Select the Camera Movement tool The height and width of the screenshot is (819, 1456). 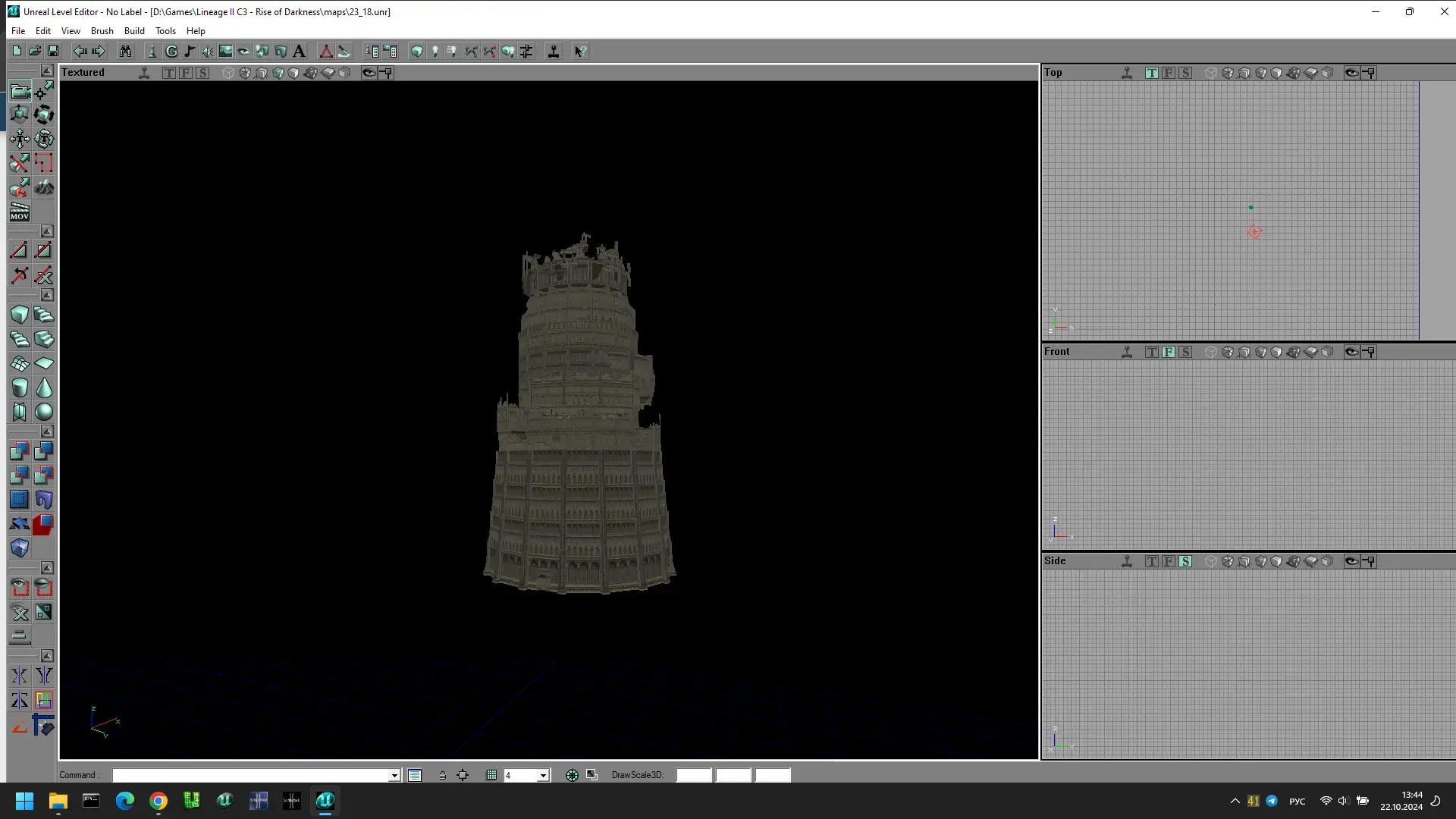20,91
